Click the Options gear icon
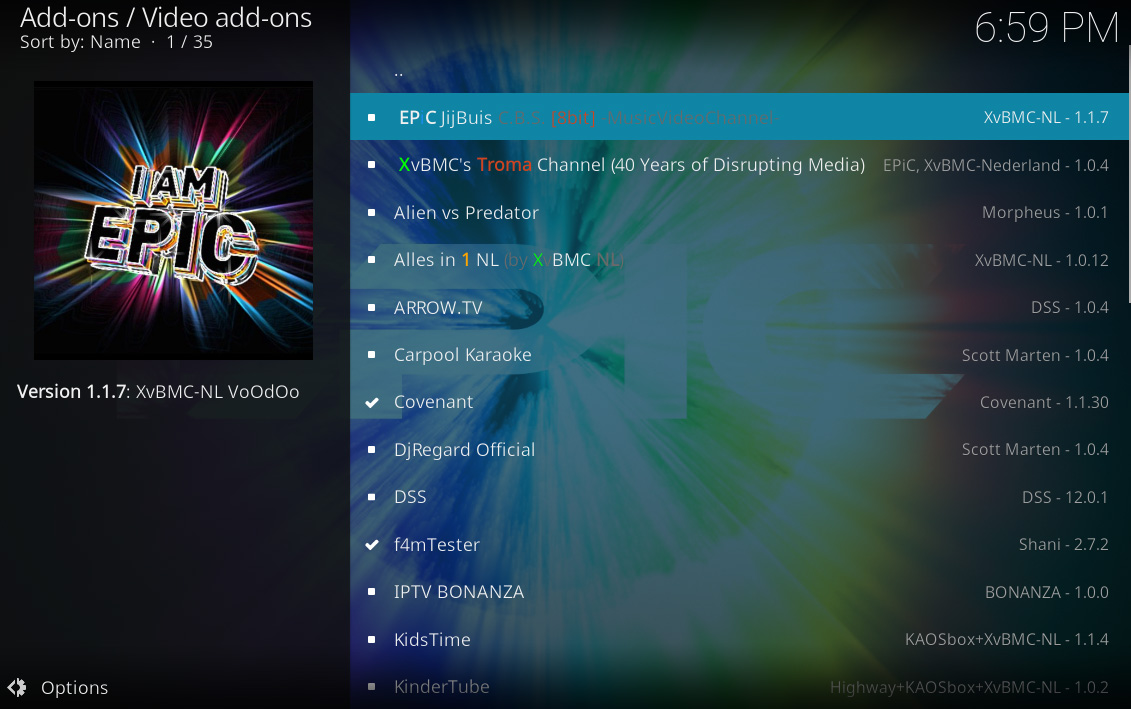Image resolution: width=1131 pixels, height=709 pixels. tap(17, 687)
